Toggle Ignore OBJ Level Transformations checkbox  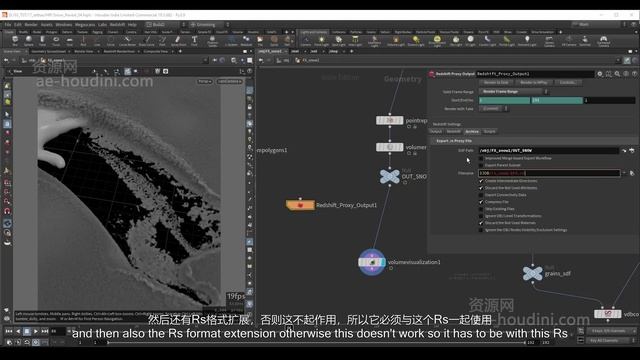(481, 216)
